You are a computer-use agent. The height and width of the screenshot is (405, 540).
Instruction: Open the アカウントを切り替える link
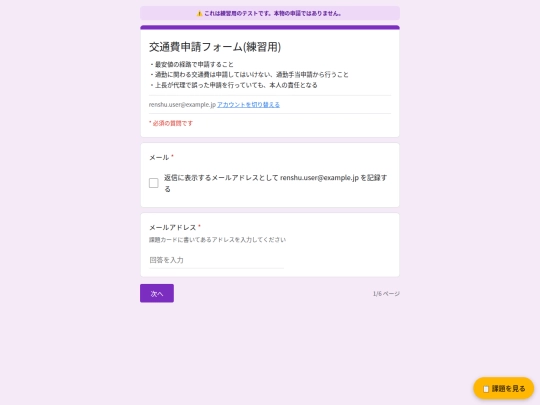[248, 105]
